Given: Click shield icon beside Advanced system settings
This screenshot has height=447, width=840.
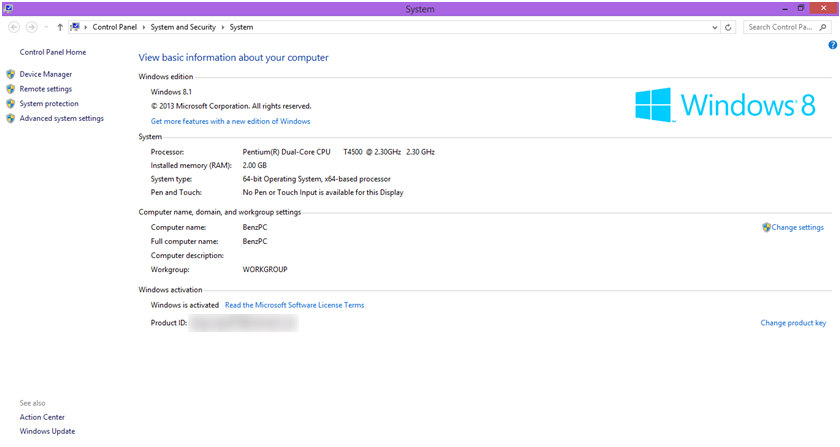Looking at the screenshot, I should [x=11, y=118].
